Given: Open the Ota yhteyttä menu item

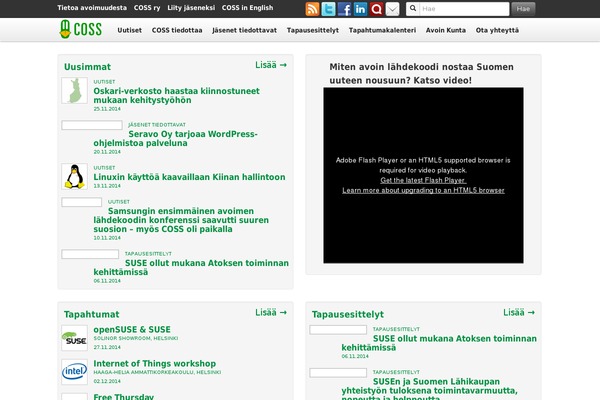Looking at the screenshot, I should pos(497,30).
